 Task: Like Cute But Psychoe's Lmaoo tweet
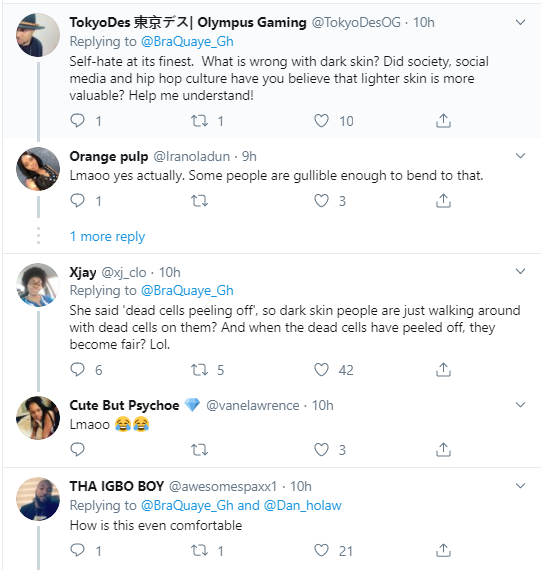point(321,450)
